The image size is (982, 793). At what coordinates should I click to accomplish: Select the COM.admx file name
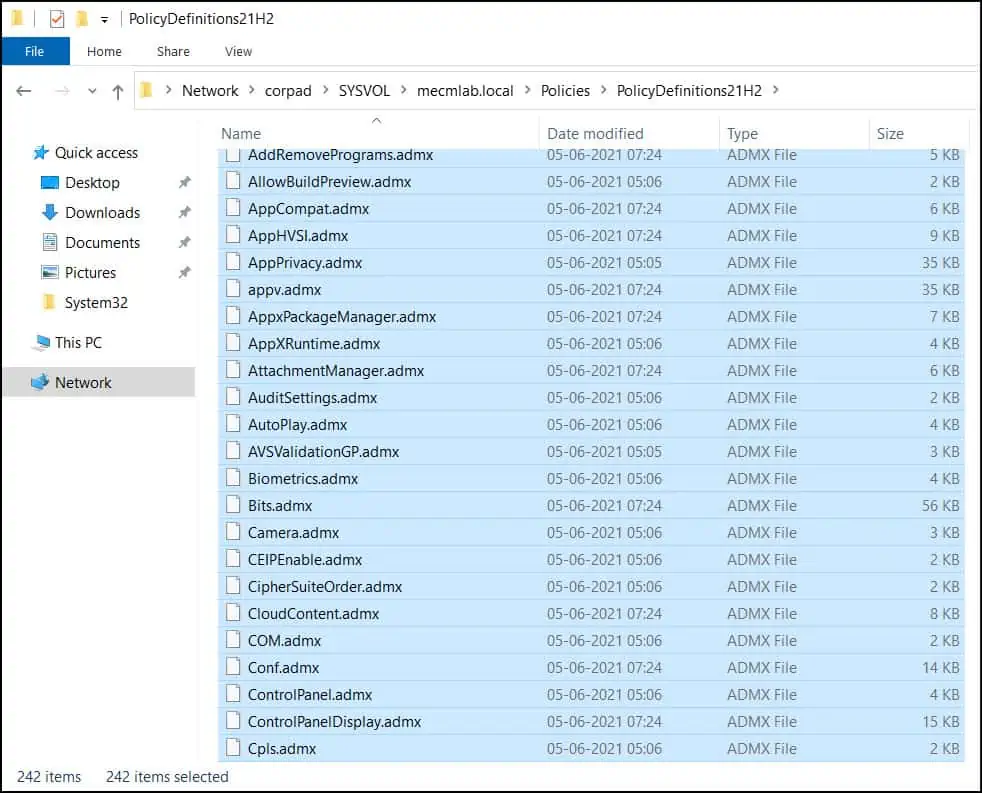pyautogui.click(x=284, y=641)
